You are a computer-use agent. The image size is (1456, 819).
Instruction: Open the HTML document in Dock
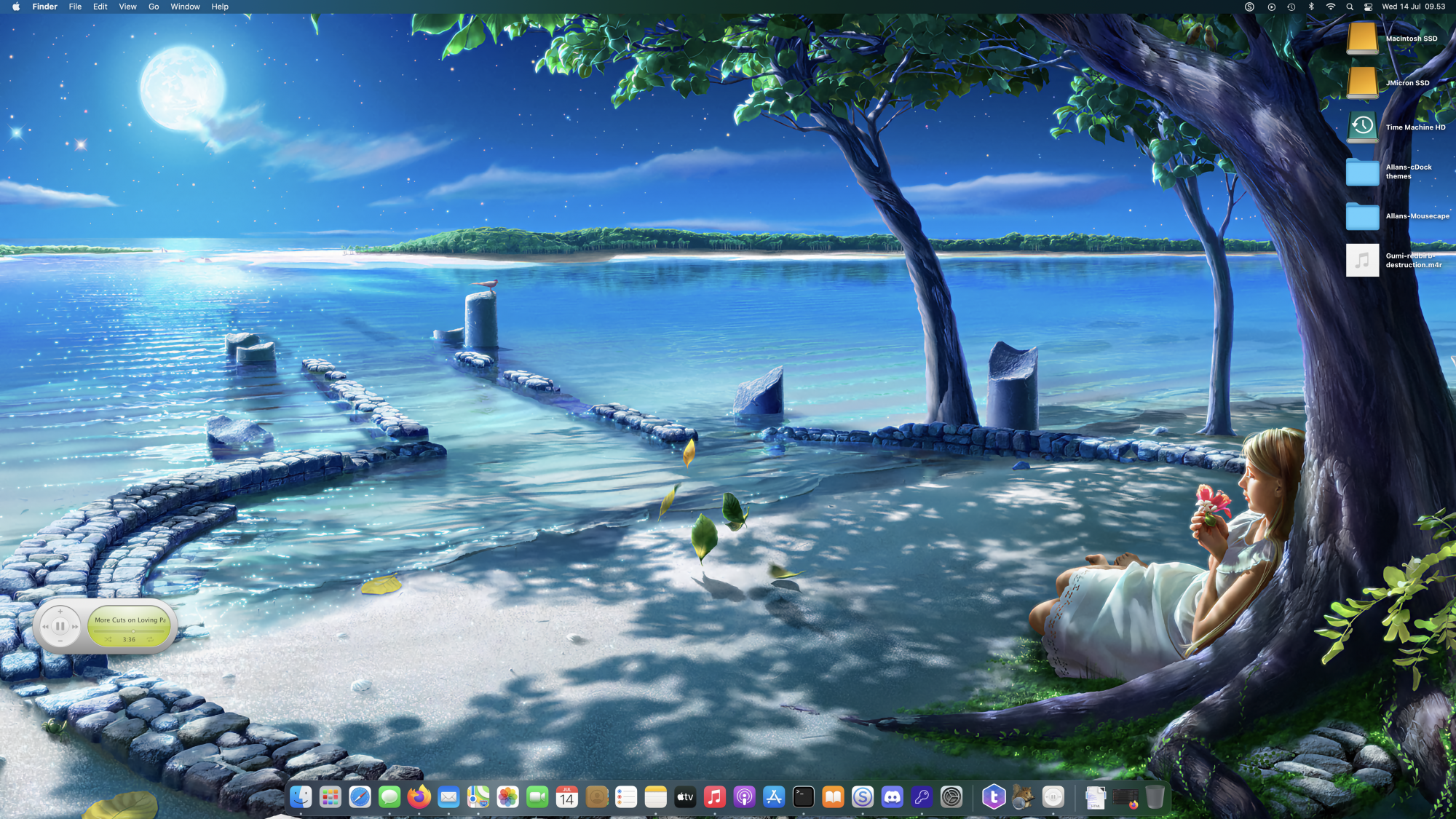pyautogui.click(x=1096, y=797)
